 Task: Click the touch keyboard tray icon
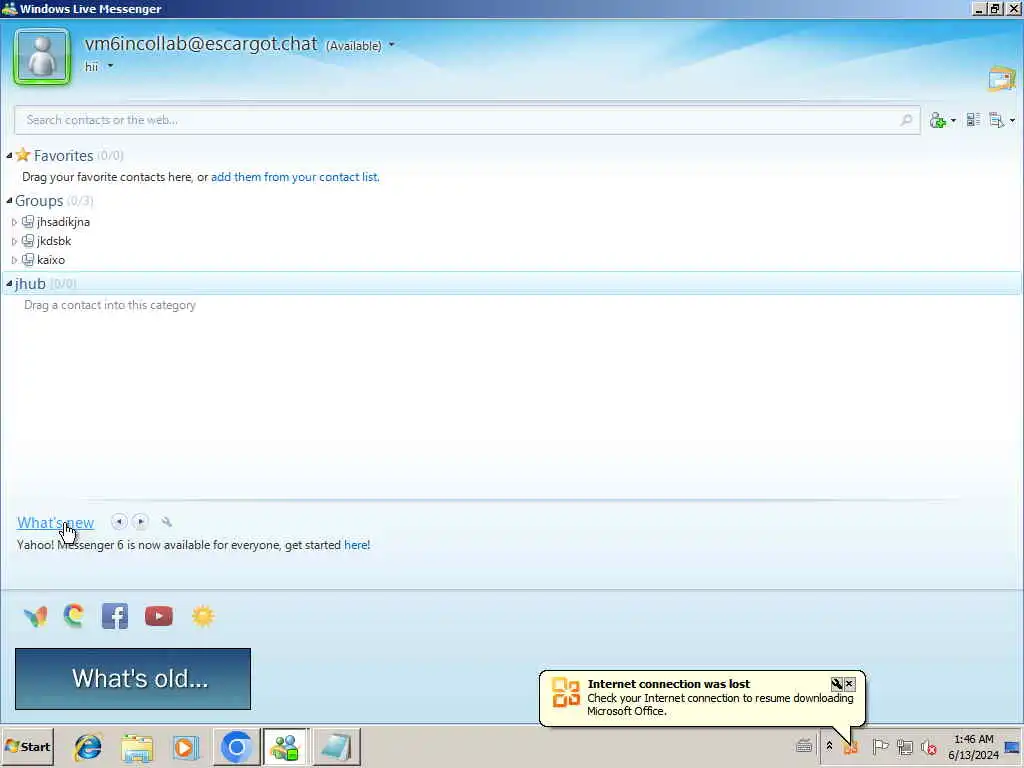tap(804, 746)
